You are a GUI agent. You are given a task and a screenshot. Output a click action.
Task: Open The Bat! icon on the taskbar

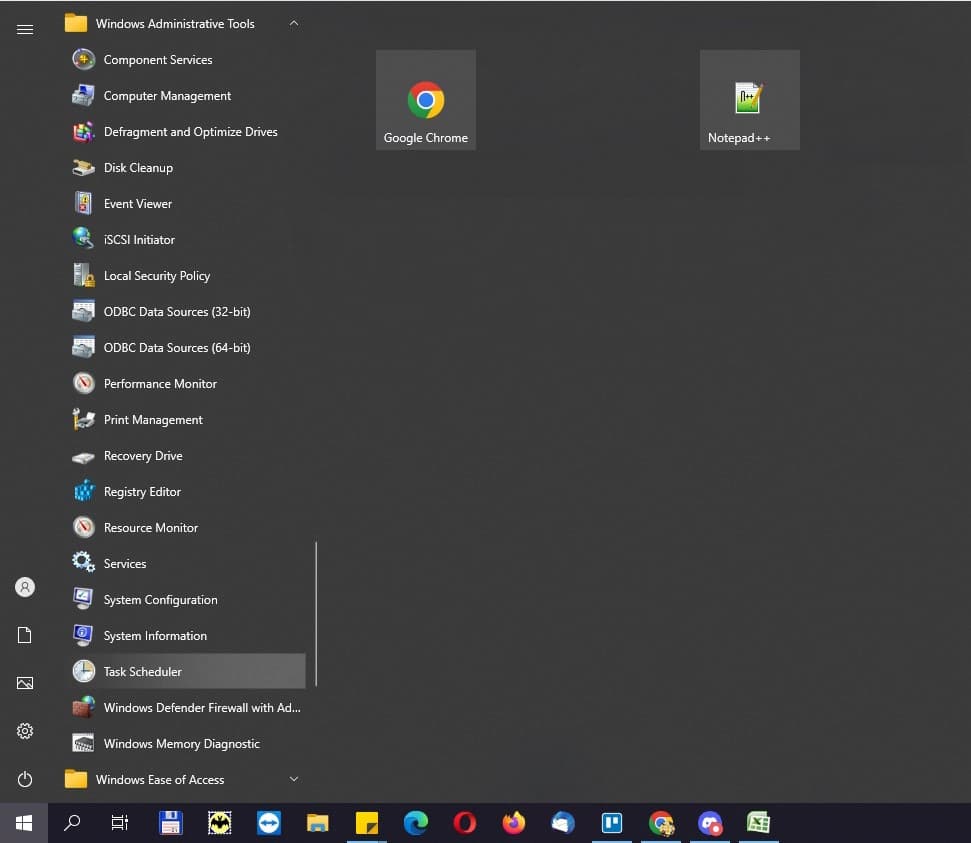[219, 823]
